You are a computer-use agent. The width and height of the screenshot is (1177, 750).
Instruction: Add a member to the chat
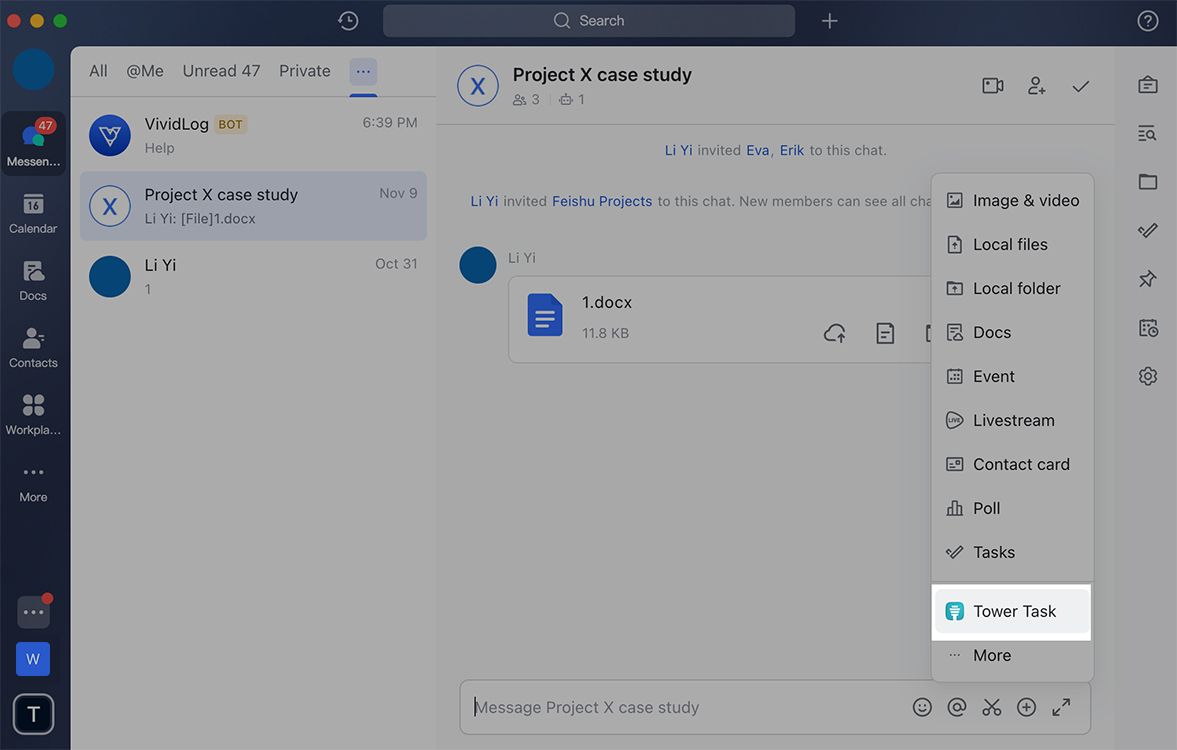[1037, 86]
